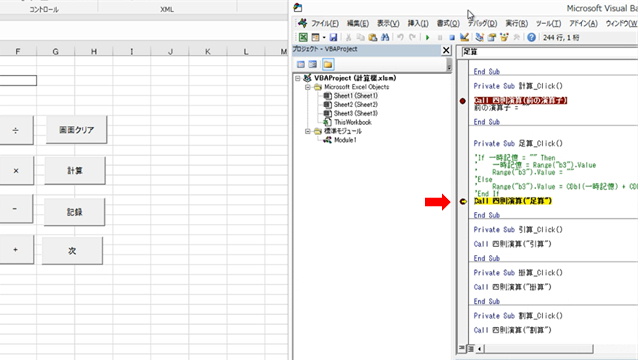Open the 挿入(I) menu
The width and height of the screenshot is (640, 360).
click(418, 24)
